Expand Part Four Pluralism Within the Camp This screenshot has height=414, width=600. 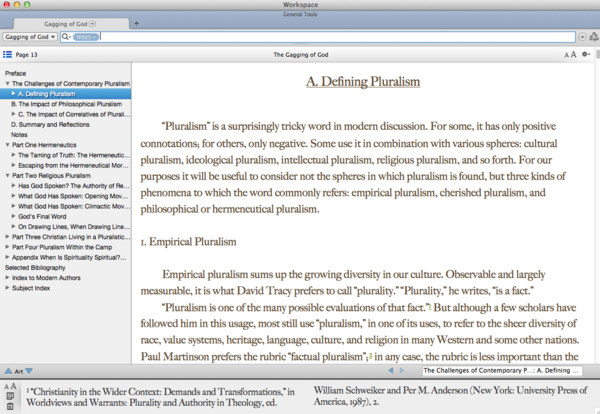click(x=7, y=247)
